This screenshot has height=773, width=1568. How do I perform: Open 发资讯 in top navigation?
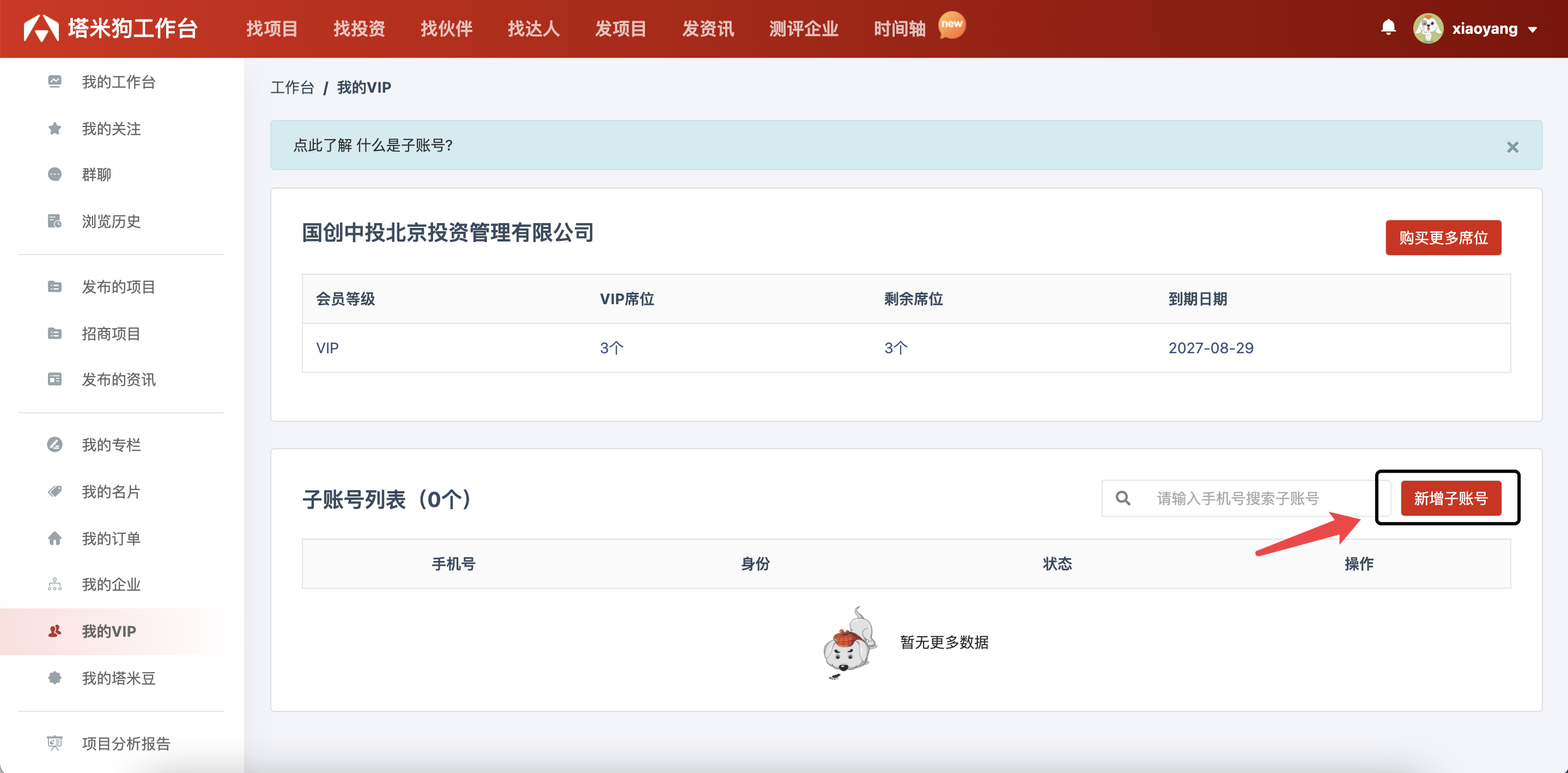(708, 28)
